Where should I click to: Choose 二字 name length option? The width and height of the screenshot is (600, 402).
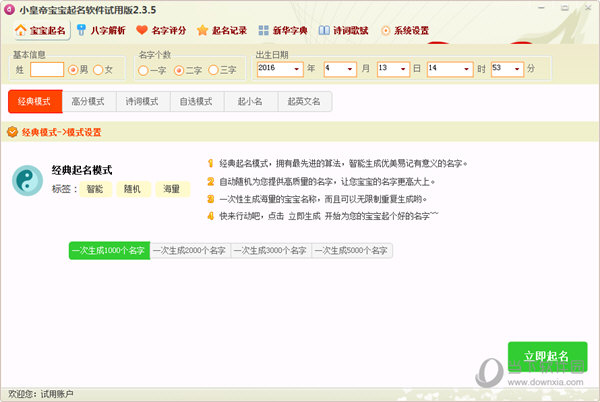tap(179, 71)
